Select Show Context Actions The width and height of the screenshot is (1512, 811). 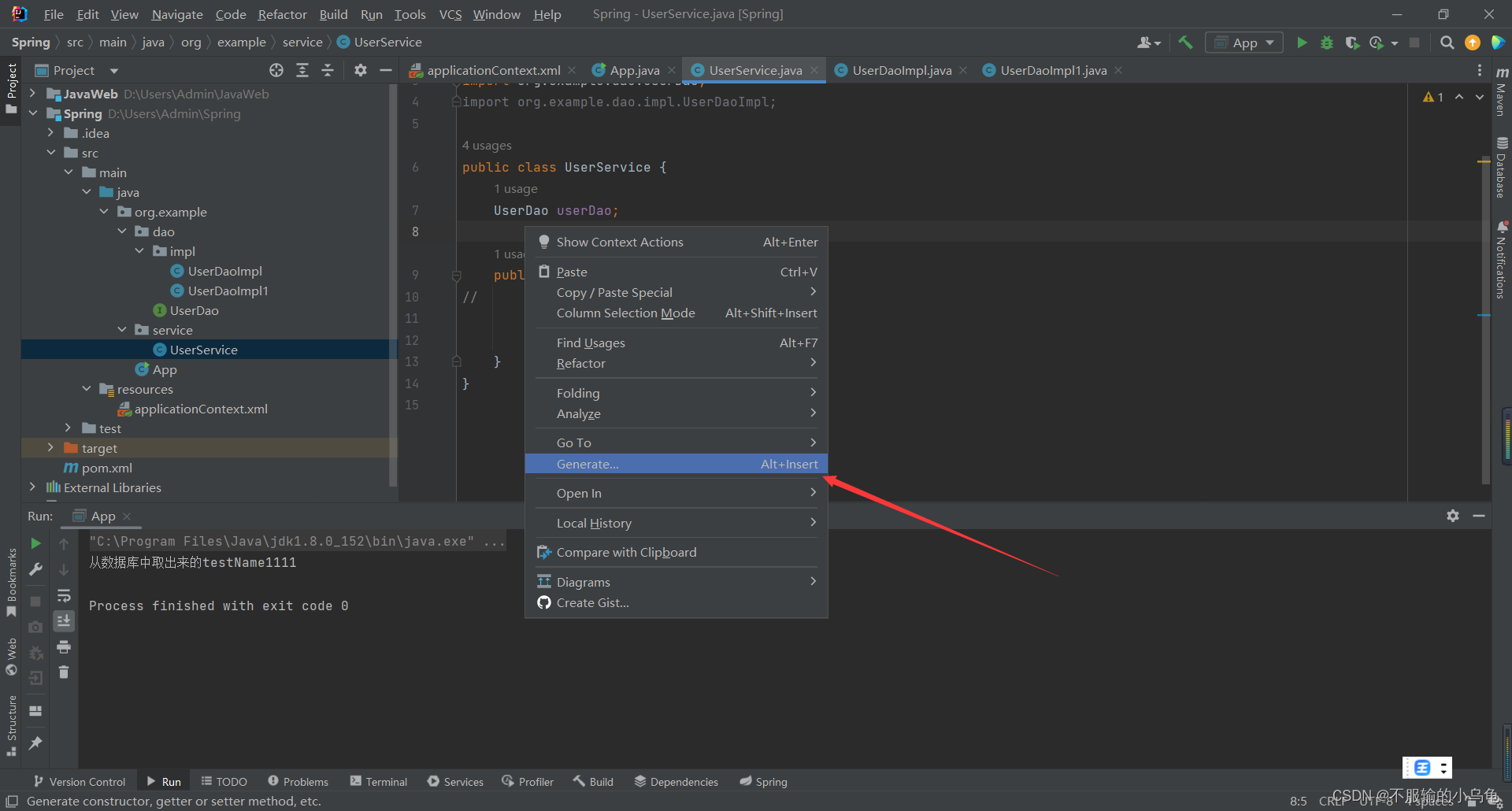click(x=676, y=242)
